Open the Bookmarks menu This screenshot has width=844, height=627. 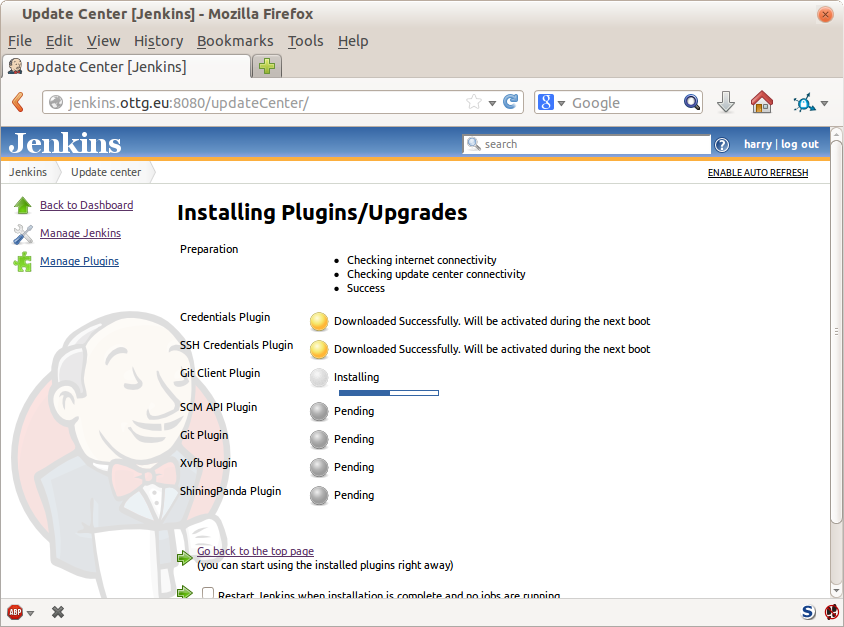coord(235,41)
